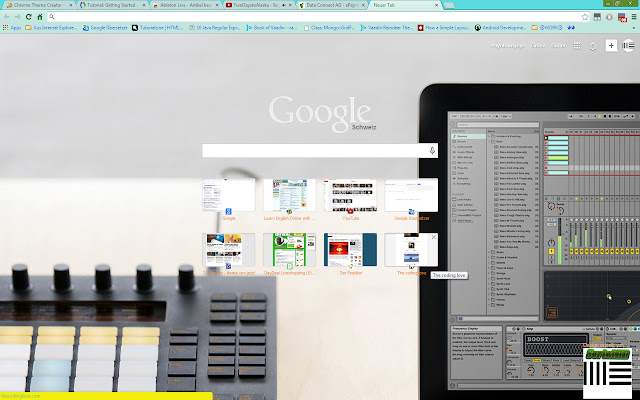This screenshot has width=640, height=400.
Task: Open Google notifications via the bell icon
Action: click(x=593, y=46)
